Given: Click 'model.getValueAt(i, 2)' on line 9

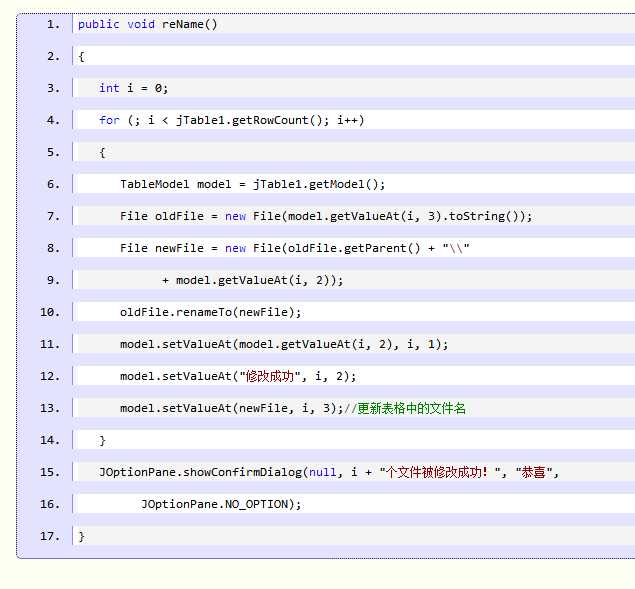Looking at the screenshot, I should [256, 280].
